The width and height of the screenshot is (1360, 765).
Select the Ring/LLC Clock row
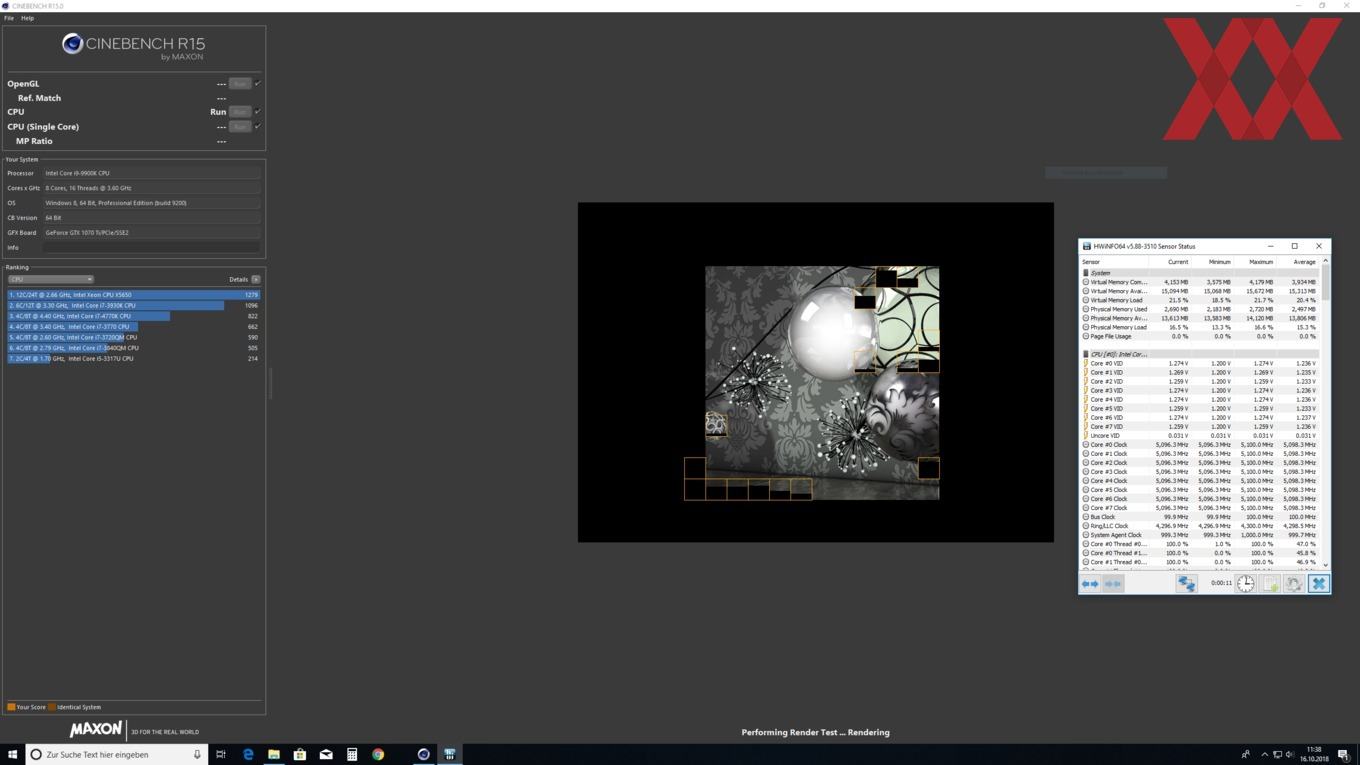1201,526
